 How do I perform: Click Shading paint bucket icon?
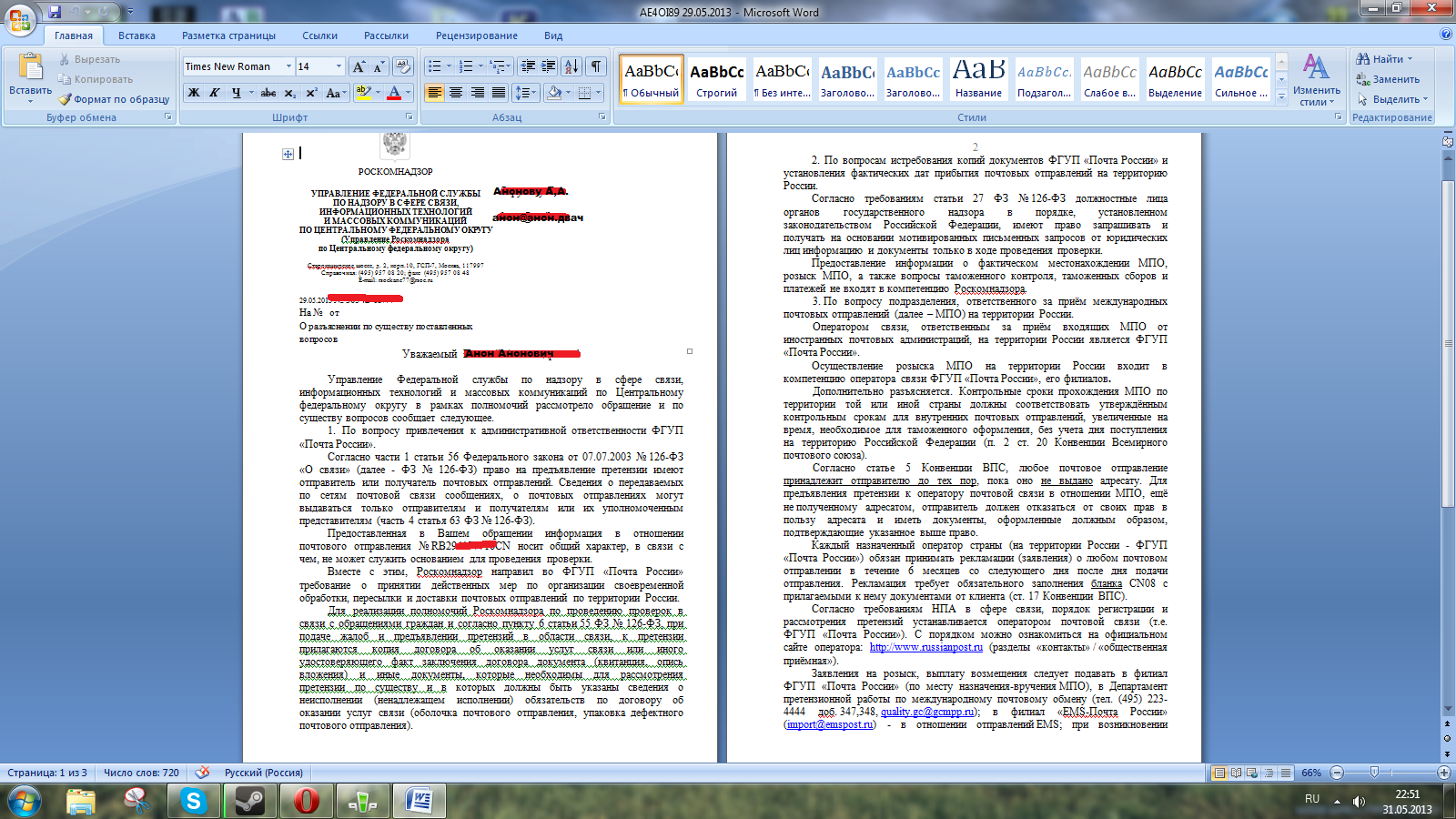[x=553, y=93]
